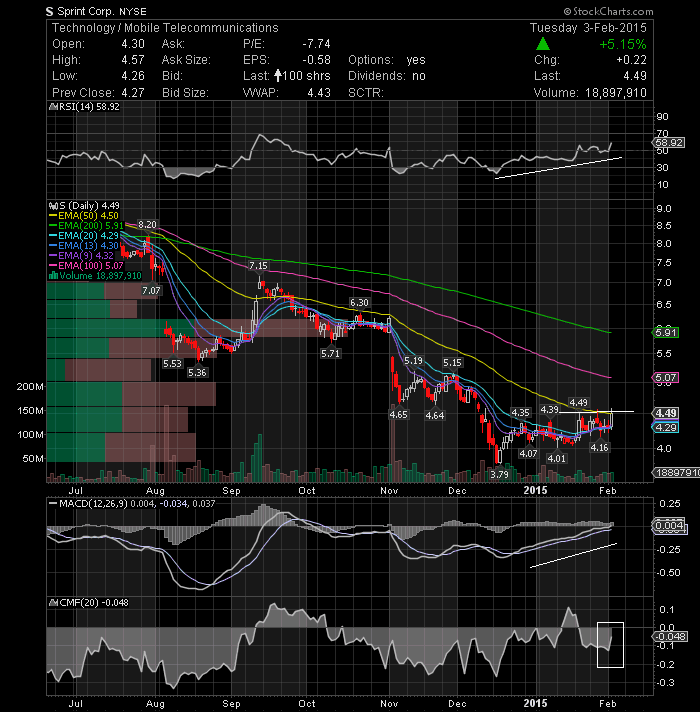This screenshot has height=712, width=700.
Task: Click the Prev Close value 4.27
Action: click(133, 93)
